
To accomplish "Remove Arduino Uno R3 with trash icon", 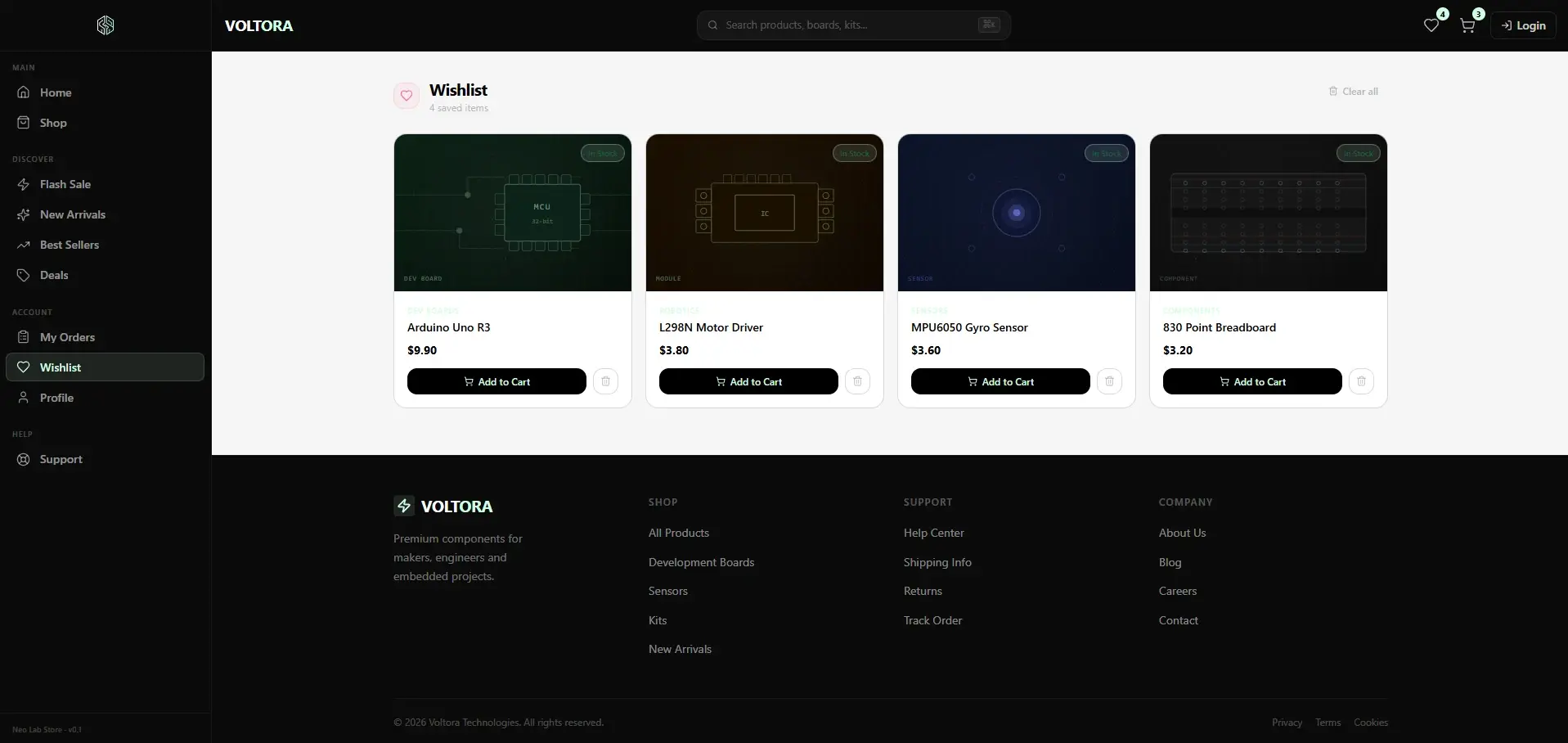I will point(605,381).
